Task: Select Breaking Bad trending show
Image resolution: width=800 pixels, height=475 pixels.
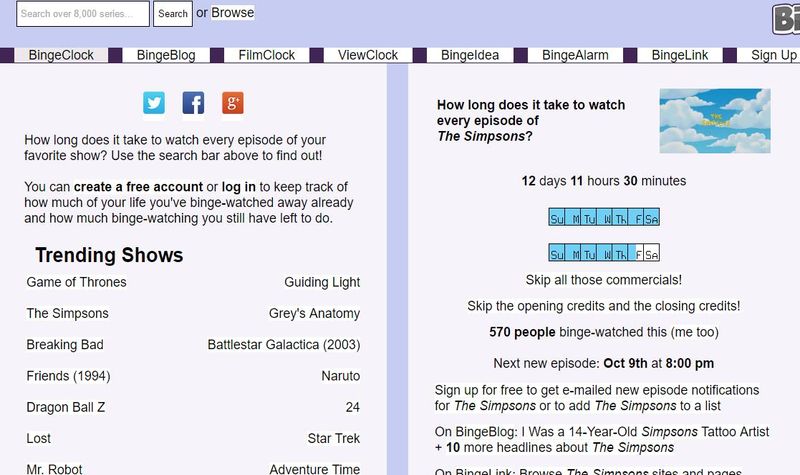Action: (x=65, y=344)
